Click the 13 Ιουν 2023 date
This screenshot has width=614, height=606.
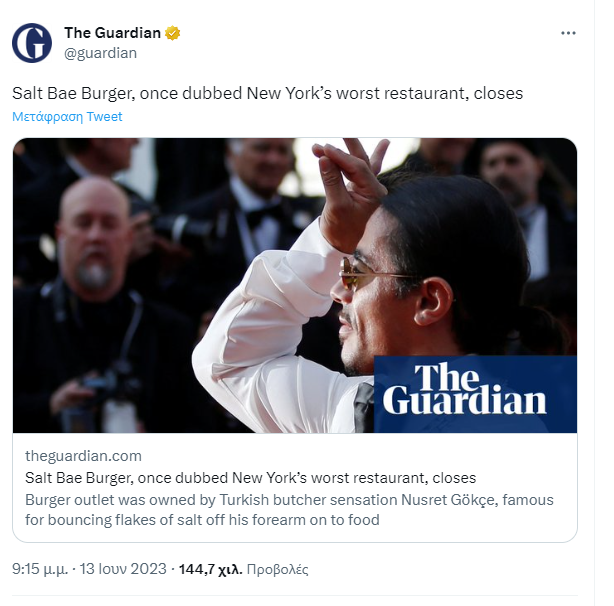123,569
